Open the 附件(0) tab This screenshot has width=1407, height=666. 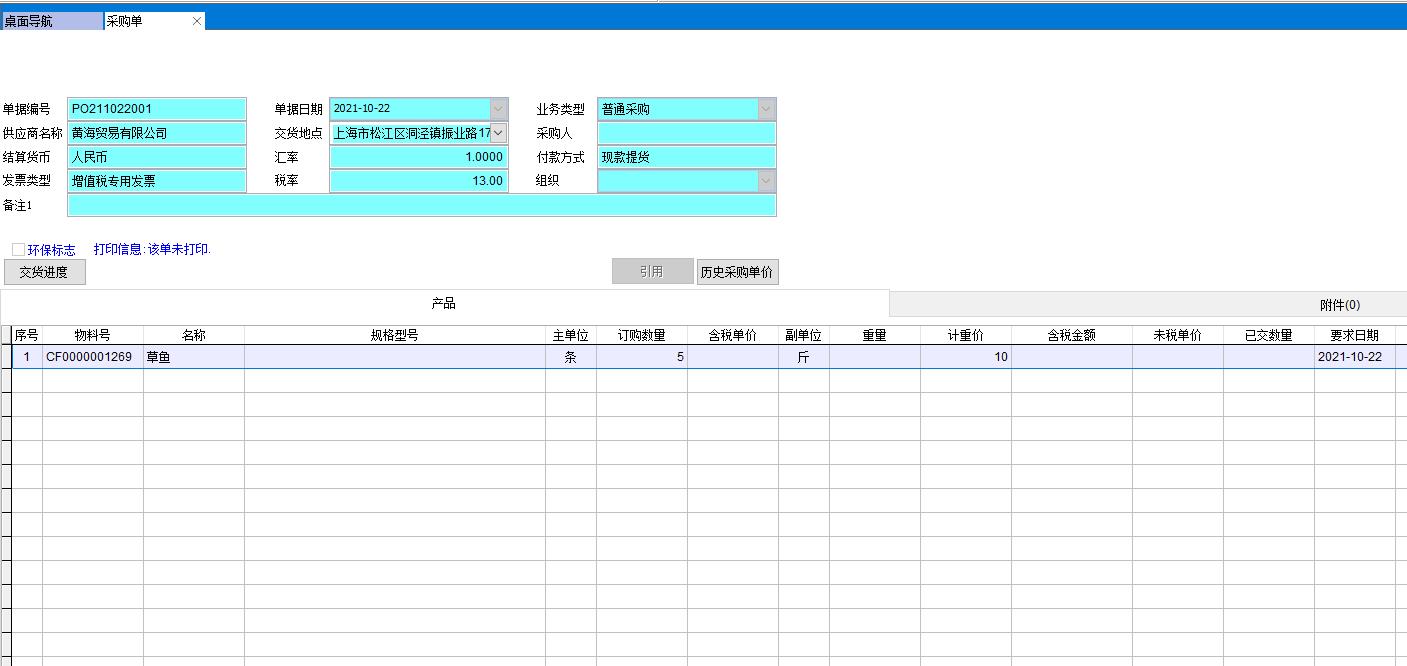coord(1339,305)
